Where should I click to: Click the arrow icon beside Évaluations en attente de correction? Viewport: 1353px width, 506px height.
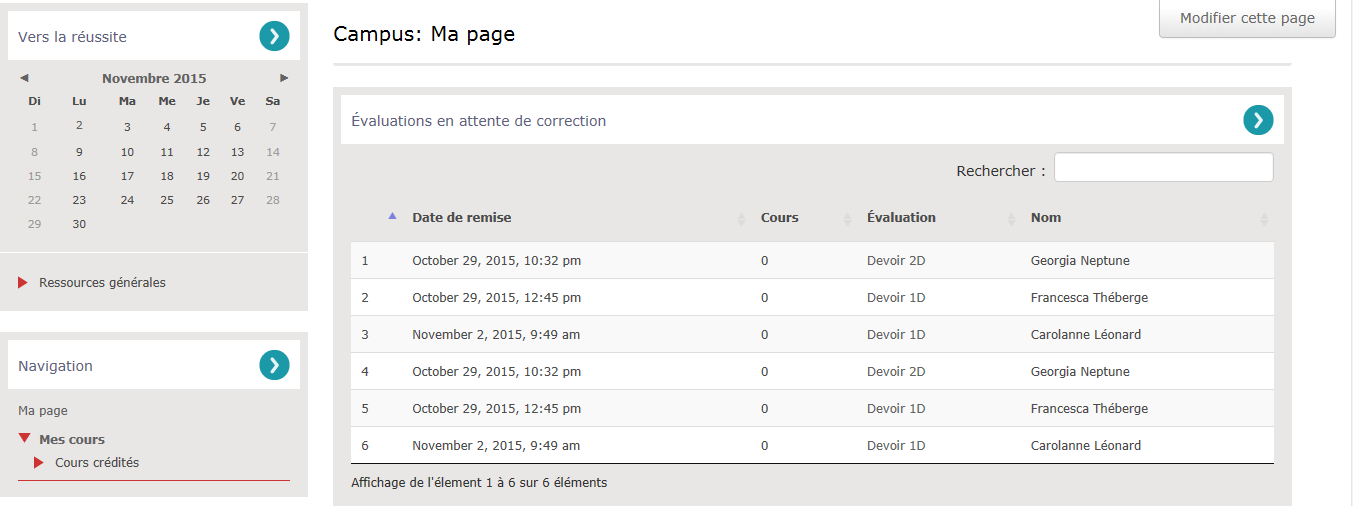point(1258,121)
